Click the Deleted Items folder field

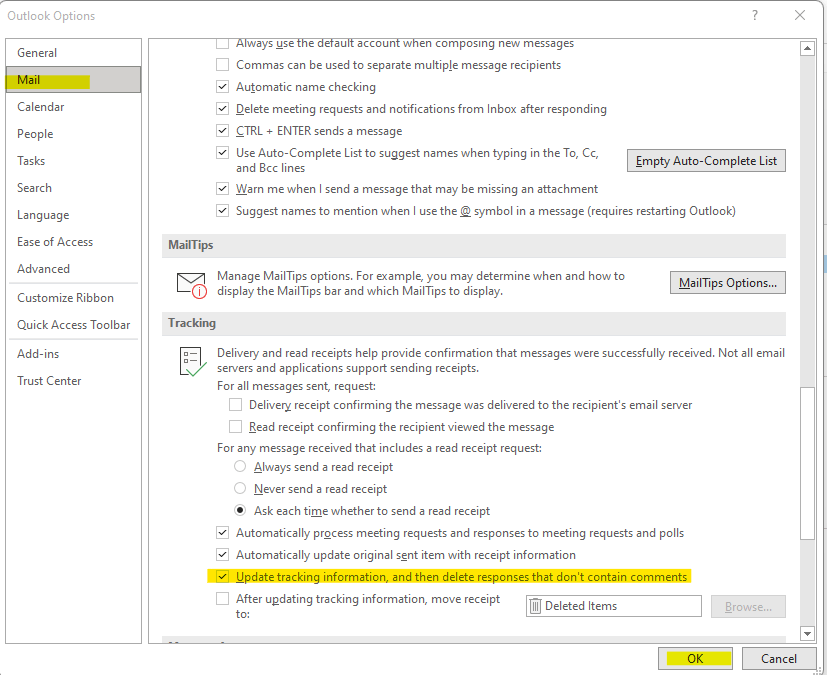pyautogui.click(x=614, y=606)
